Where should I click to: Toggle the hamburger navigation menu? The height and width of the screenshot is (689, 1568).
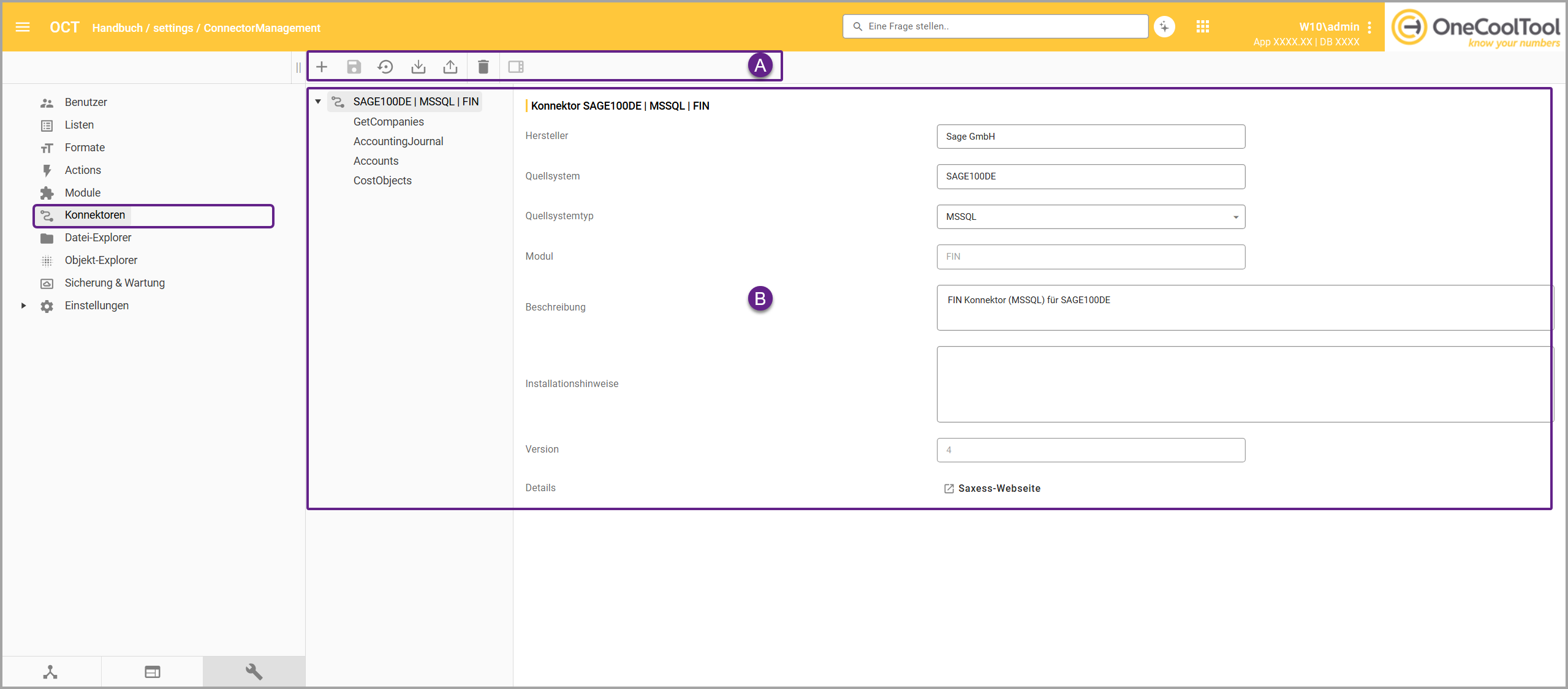(x=23, y=27)
